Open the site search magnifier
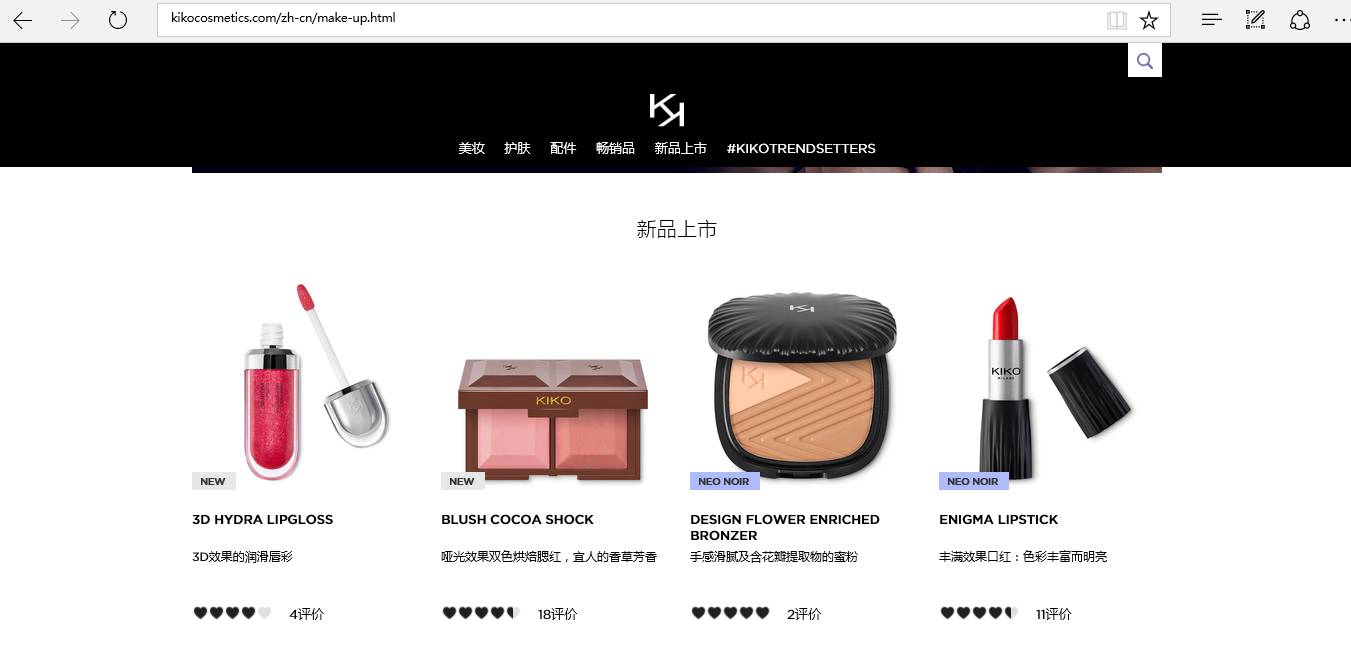This screenshot has width=1351, height=661. click(x=1145, y=61)
